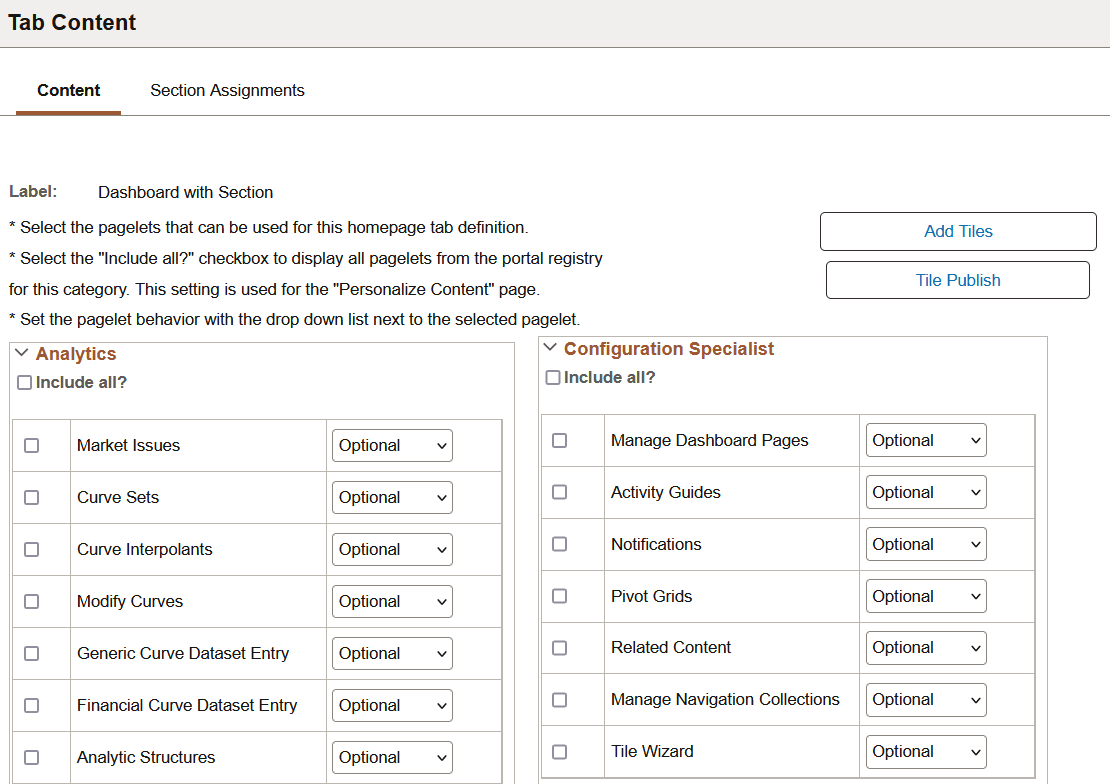Viewport: 1110px width, 784px height.
Task: Check the Market Issues pagelet checkbox
Action: [32, 446]
